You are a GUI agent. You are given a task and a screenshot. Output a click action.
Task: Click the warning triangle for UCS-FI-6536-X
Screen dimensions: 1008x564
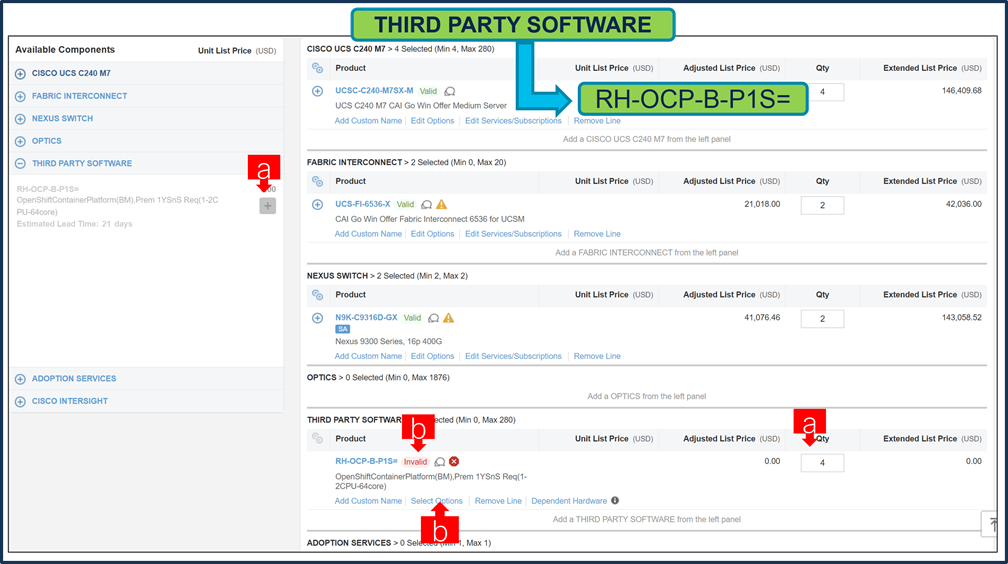tap(442, 205)
